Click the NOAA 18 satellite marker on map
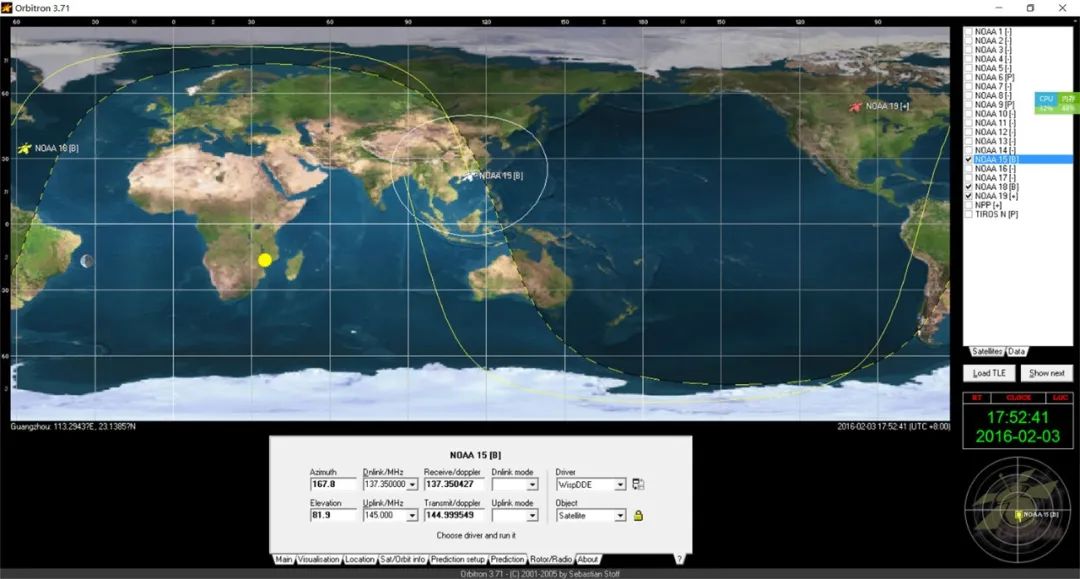The height and width of the screenshot is (579, 1080). click(x=25, y=148)
